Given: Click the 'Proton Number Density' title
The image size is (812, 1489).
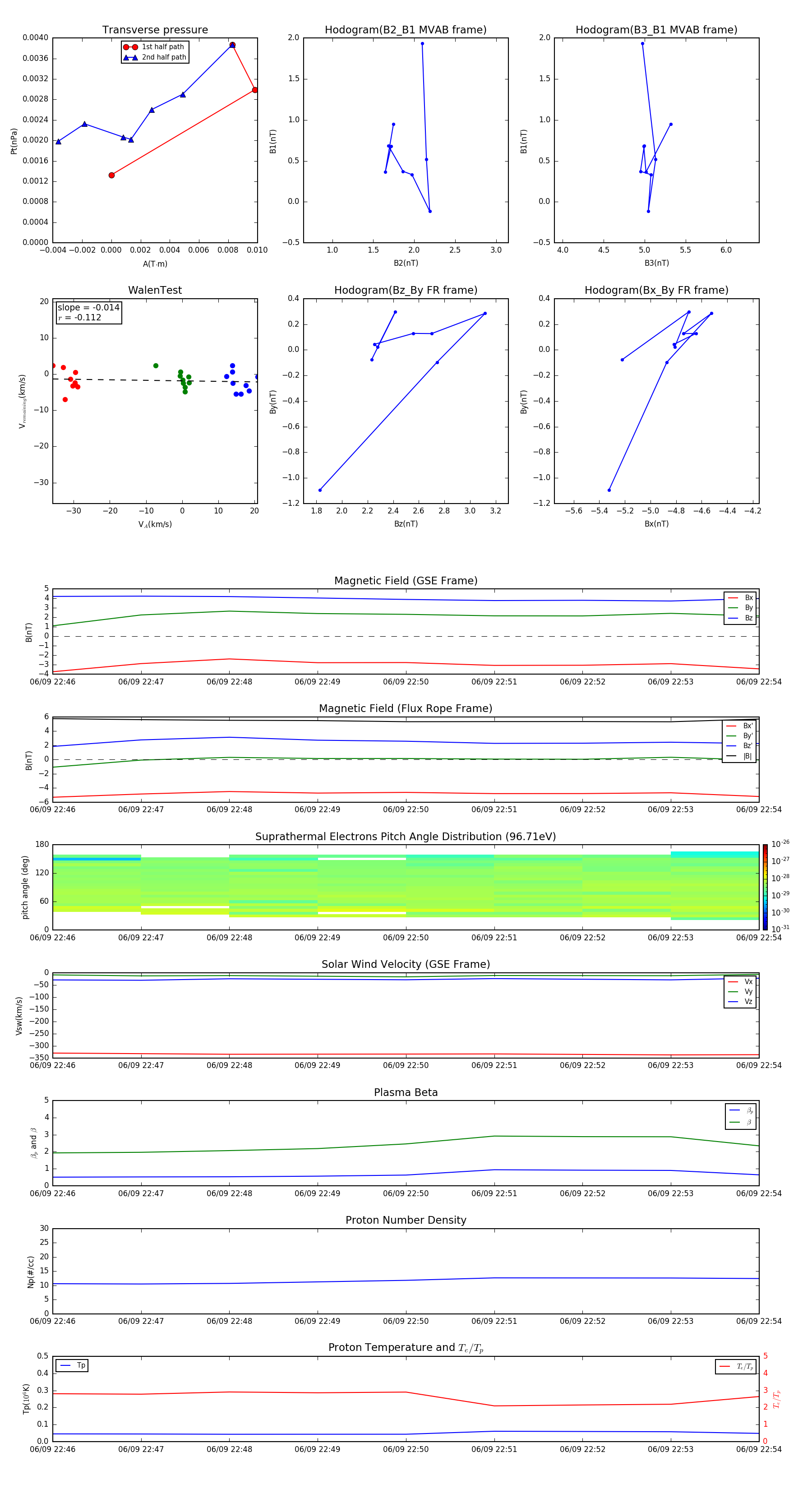Looking at the screenshot, I should tap(406, 1220).
